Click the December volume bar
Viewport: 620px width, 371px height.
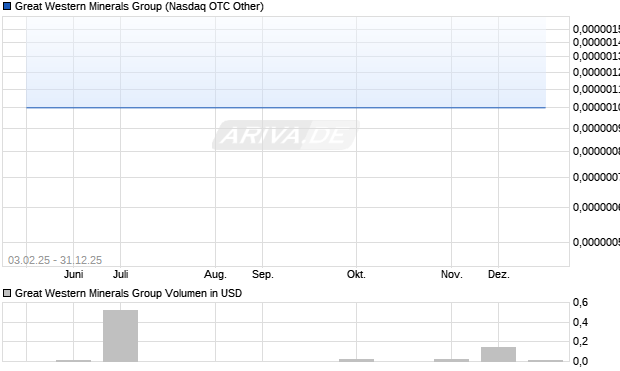[499, 354]
